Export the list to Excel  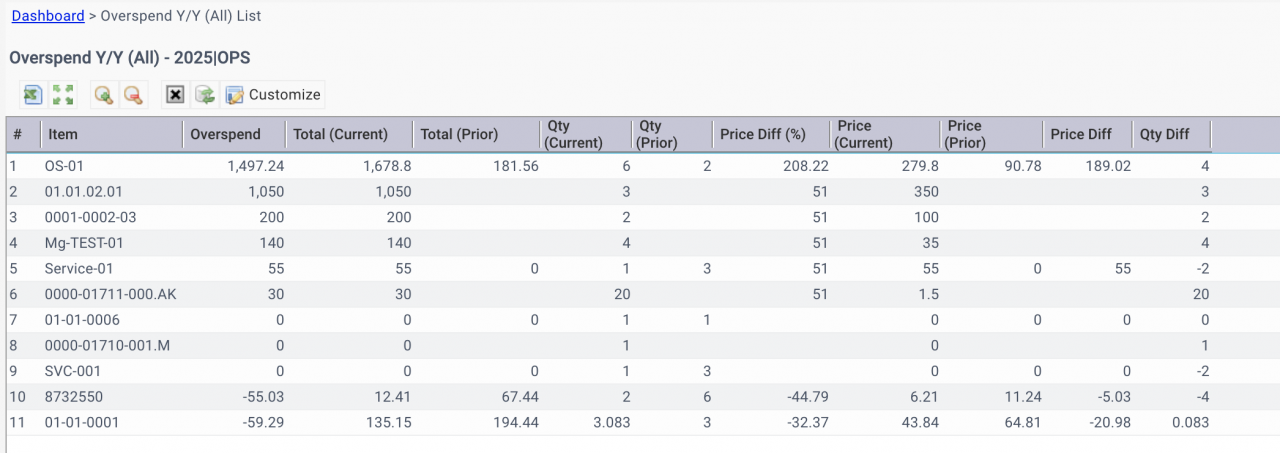33,95
